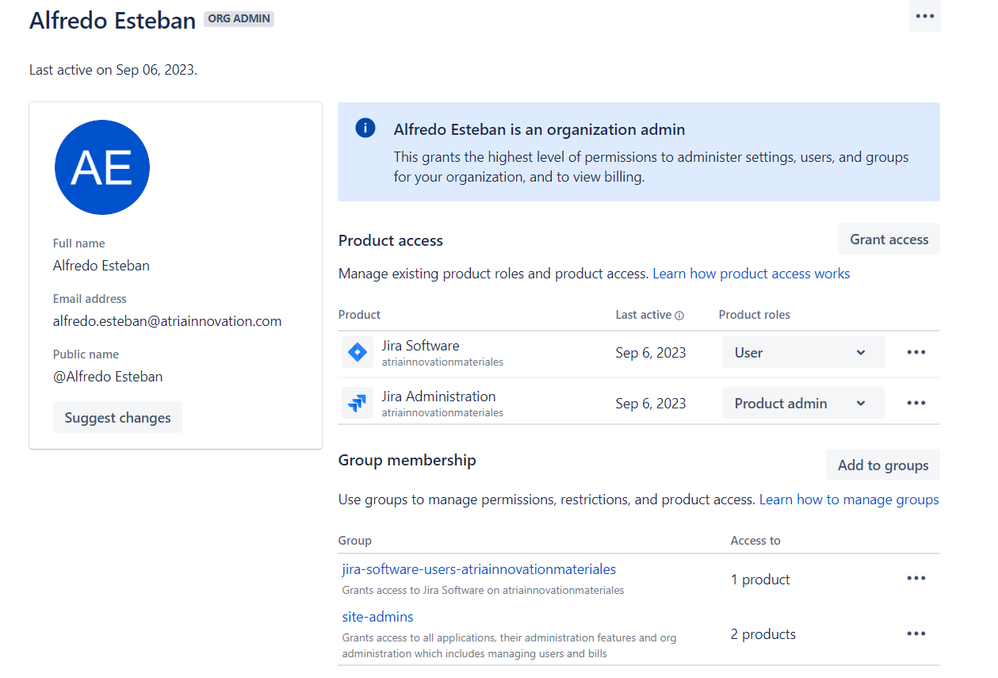Click the Add to groups button
The height and width of the screenshot is (678, 998).
pos(883,465)
